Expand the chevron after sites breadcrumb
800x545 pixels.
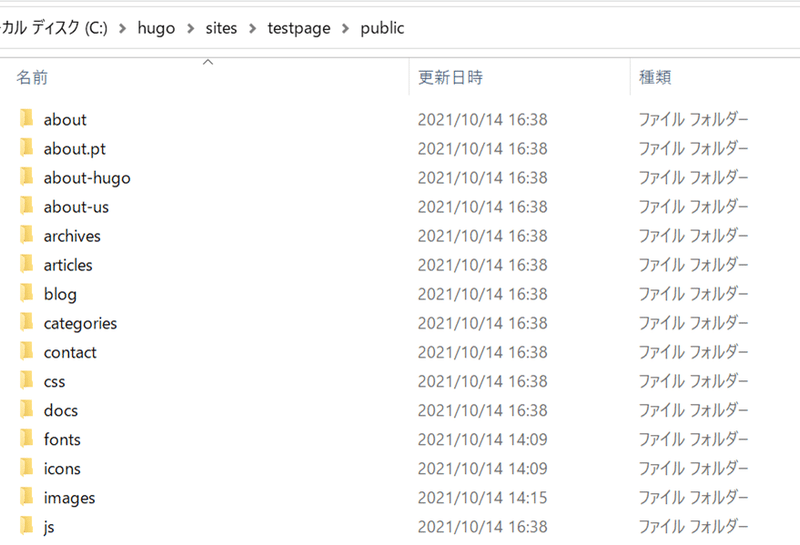coord(253,29)
